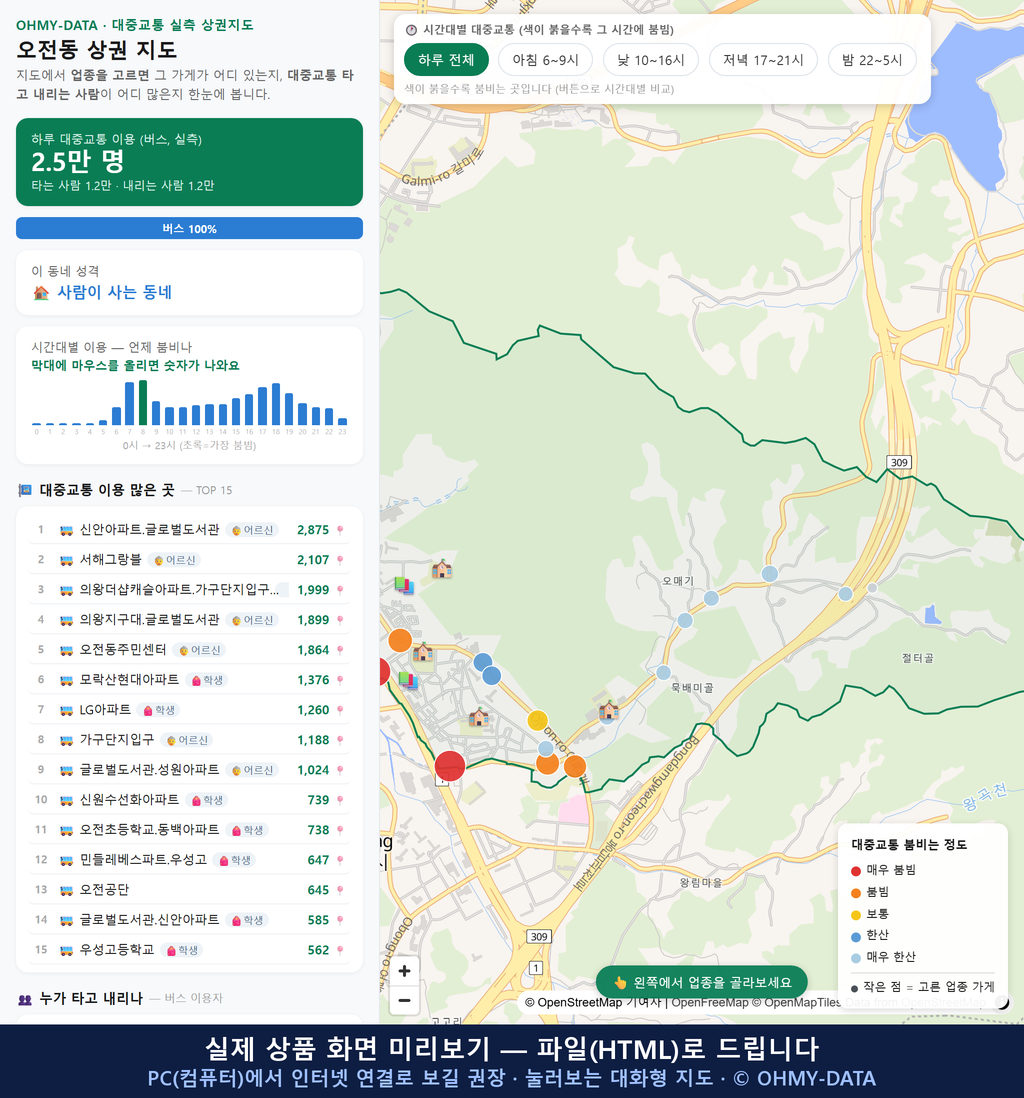Click the orange 붐빔 legend dot

tap(855, 893)
